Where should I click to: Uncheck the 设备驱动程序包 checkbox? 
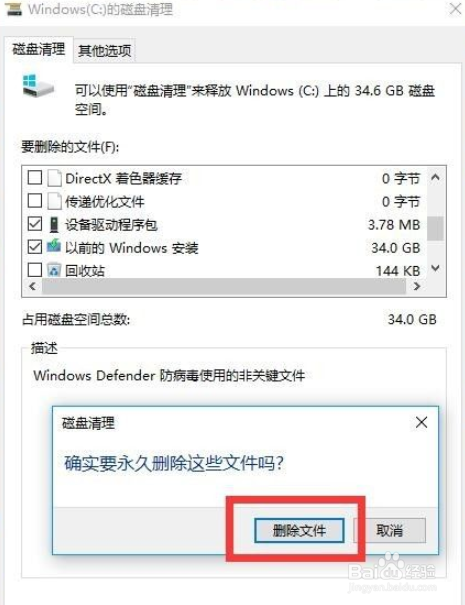click(x=35, y=224)
